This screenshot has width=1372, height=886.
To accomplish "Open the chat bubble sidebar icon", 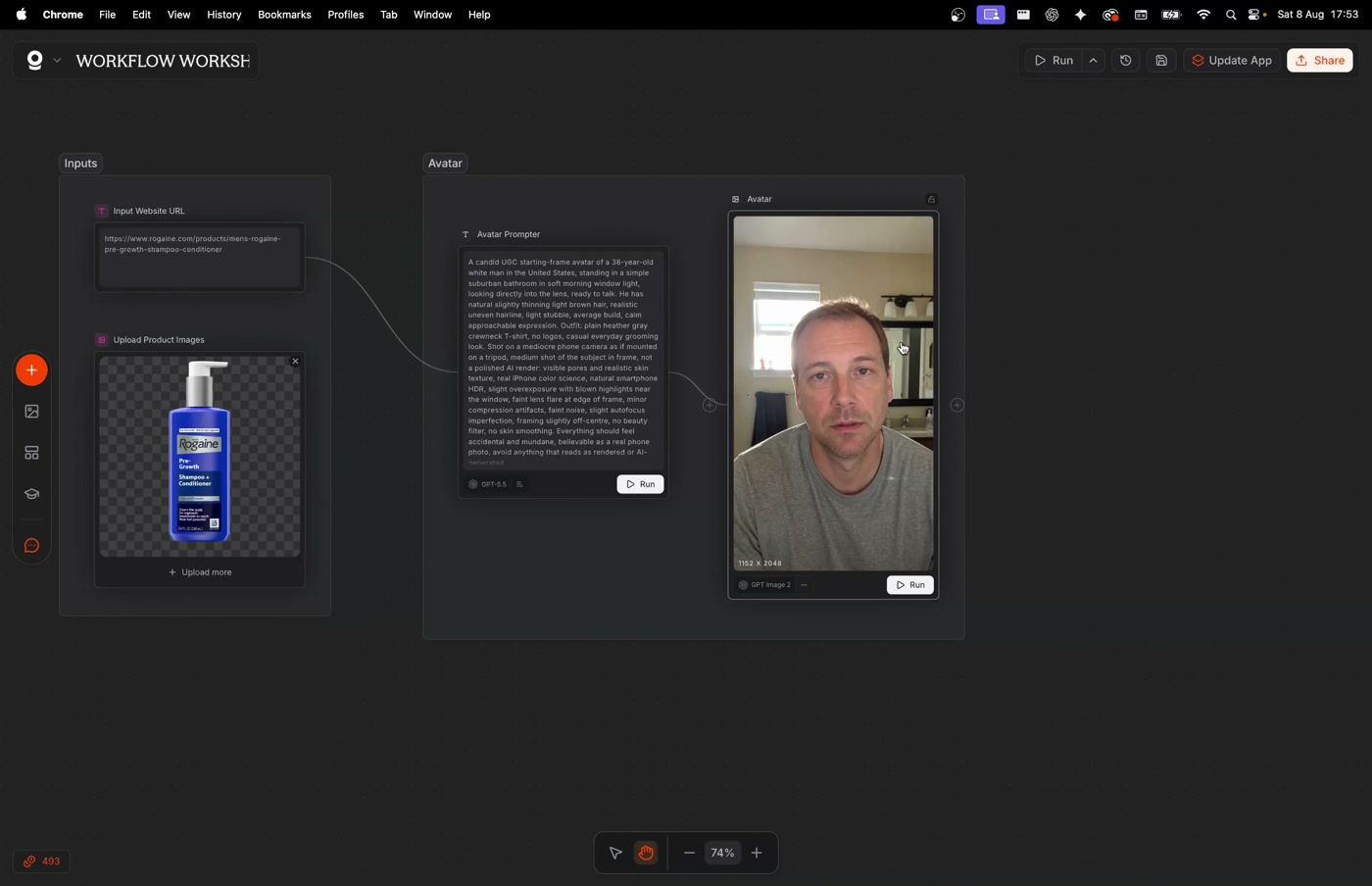I will 31,546.
